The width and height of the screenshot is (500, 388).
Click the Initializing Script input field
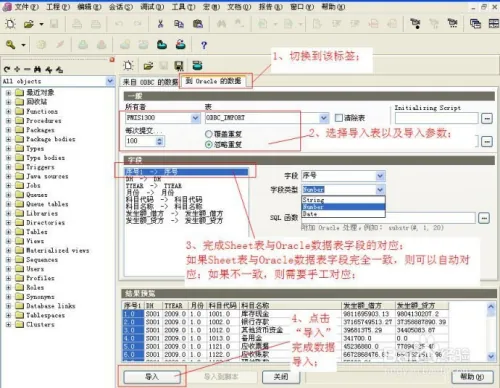click(437, 118)
